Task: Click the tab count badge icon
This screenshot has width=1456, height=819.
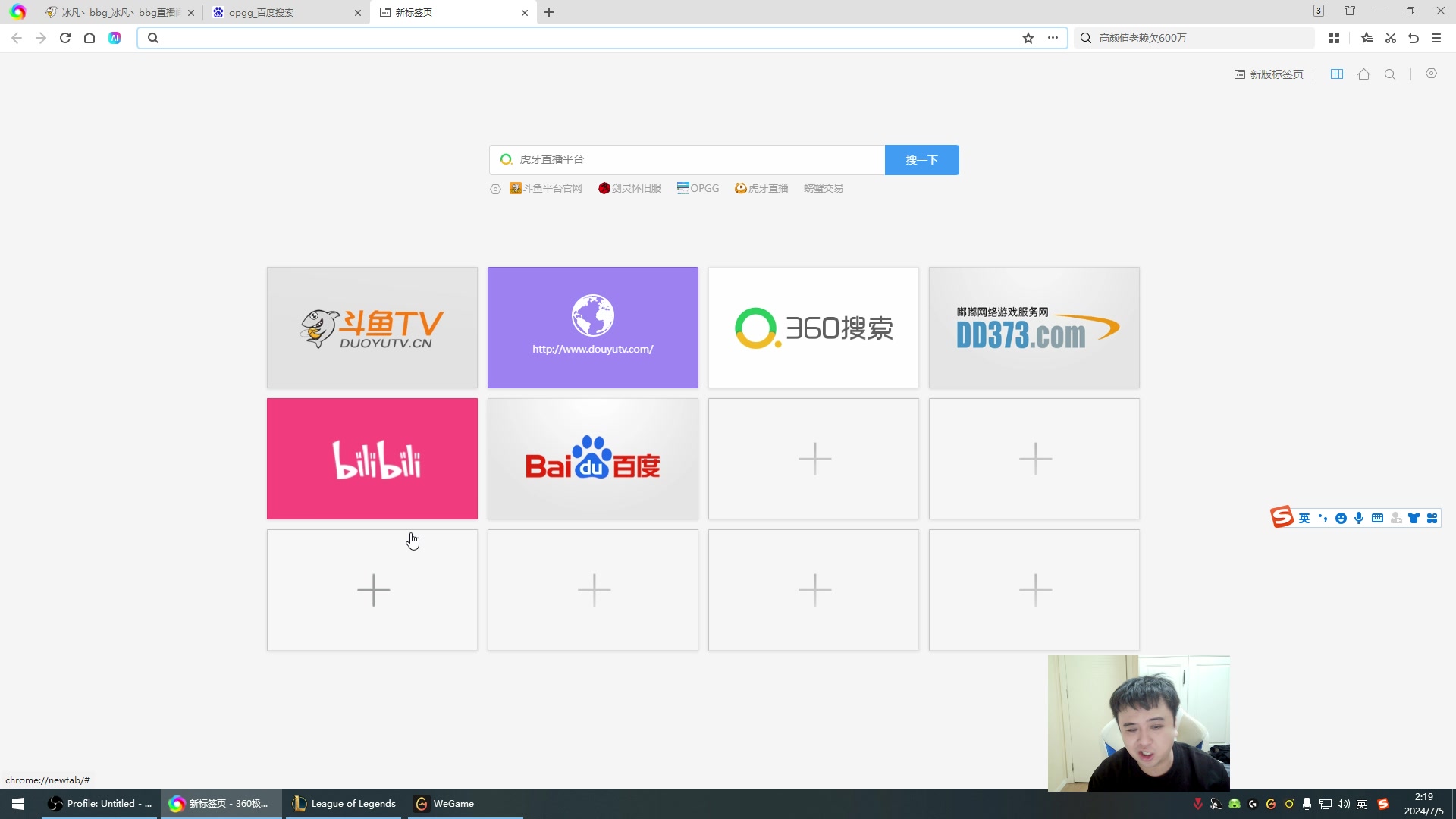Action: coord(1319,11)
